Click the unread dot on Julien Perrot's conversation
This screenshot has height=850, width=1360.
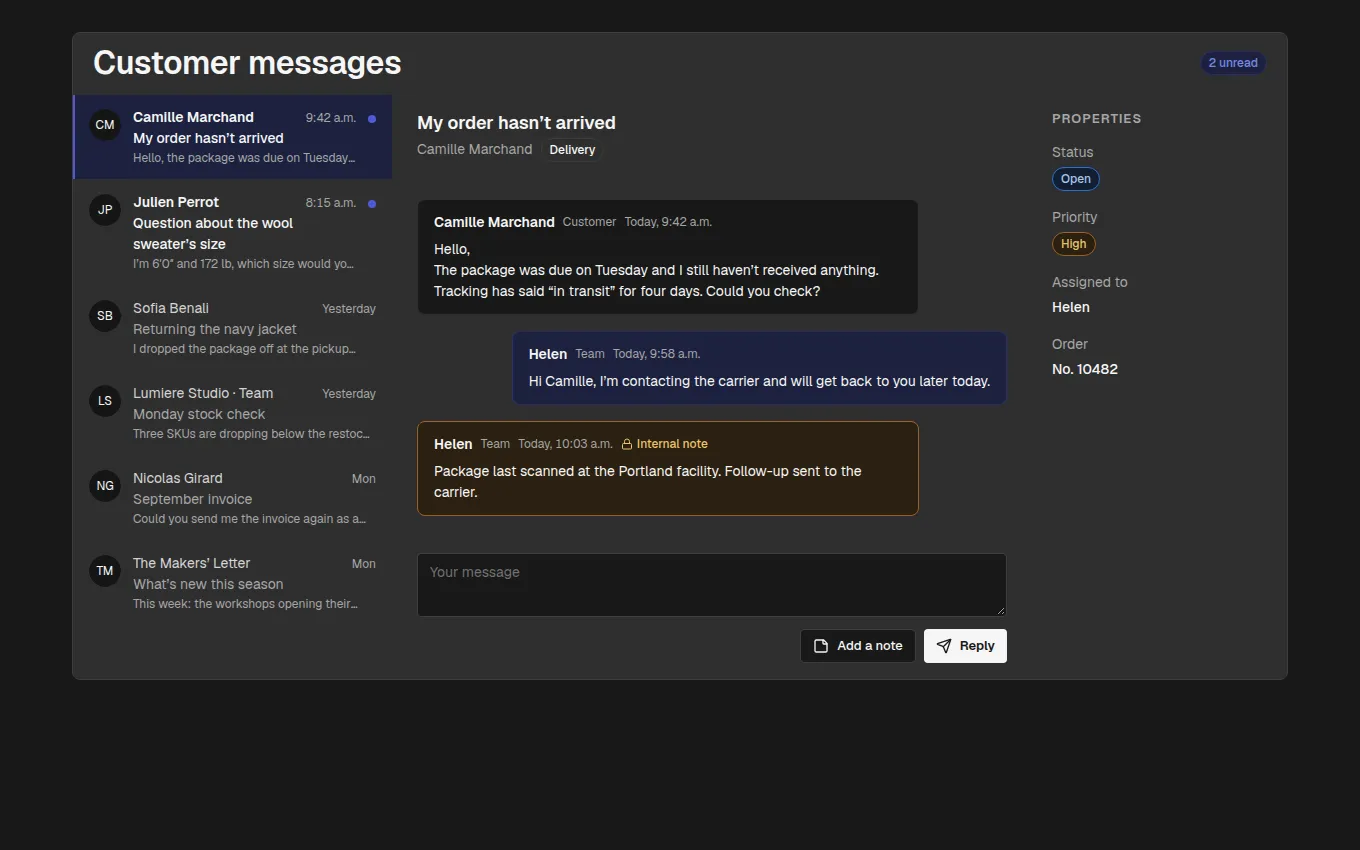point(372,203)
